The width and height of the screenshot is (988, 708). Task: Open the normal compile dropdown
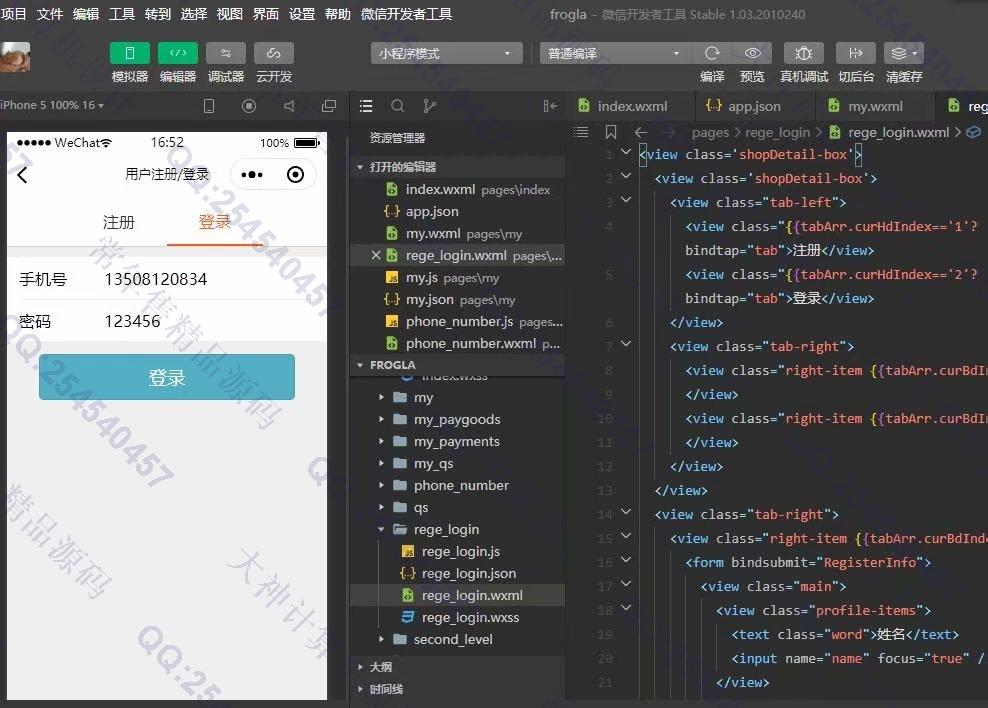tap(614, 53)
